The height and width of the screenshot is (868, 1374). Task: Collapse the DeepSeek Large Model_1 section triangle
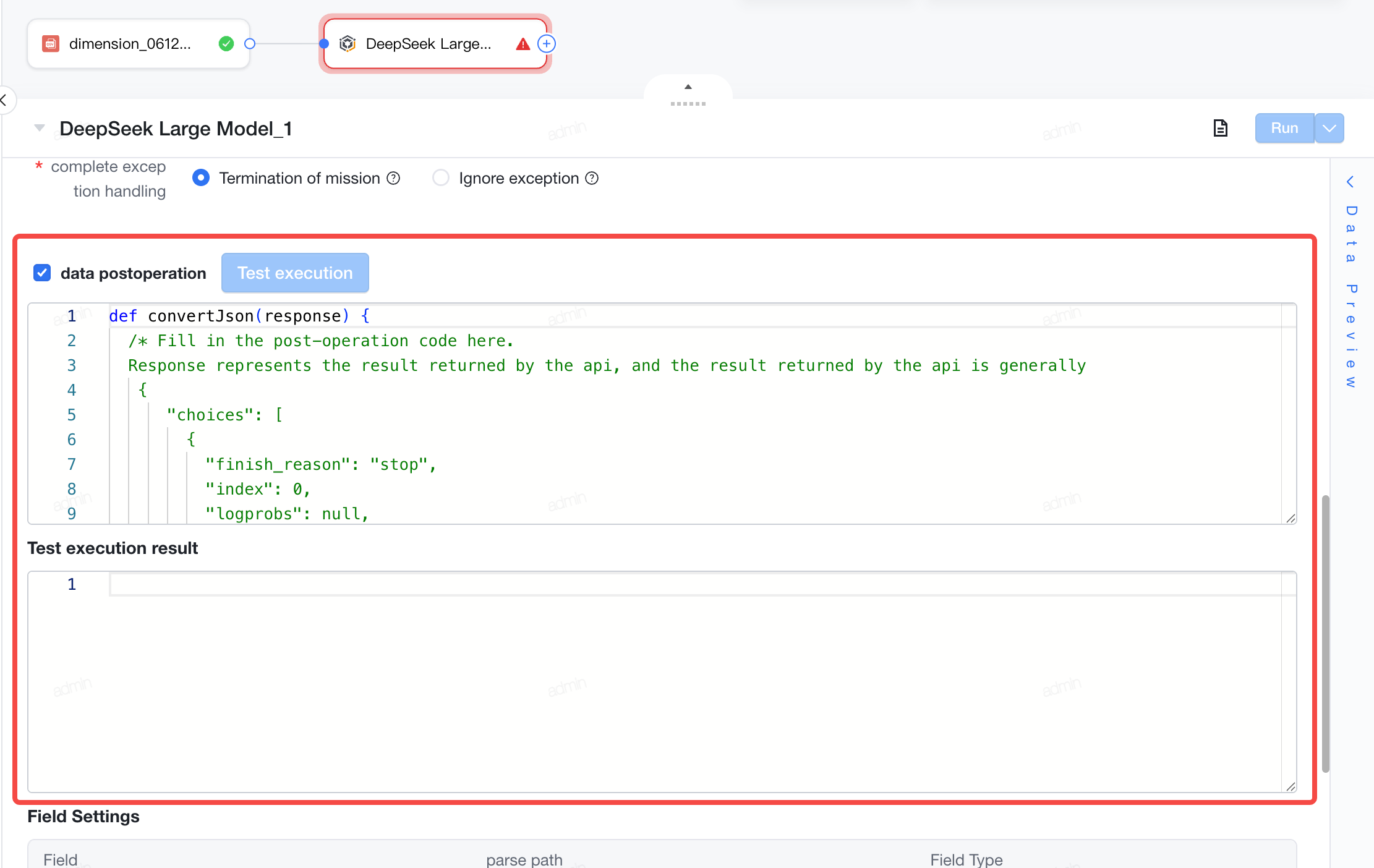[40, 128]
